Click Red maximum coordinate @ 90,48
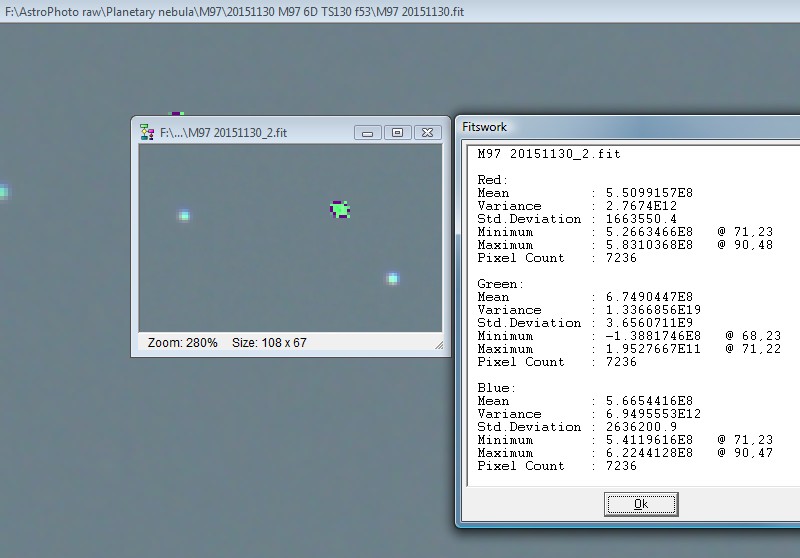The width and height of the screenshot is (800, 558). 745,245
